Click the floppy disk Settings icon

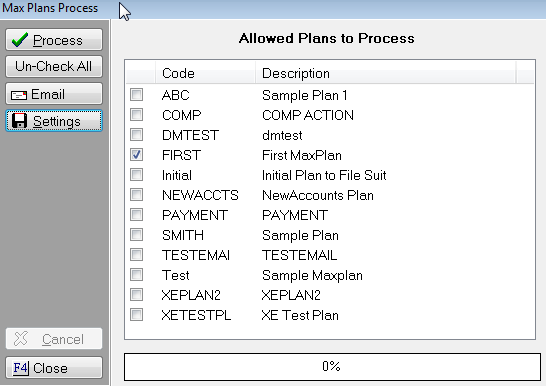click(x=19, y=121)
